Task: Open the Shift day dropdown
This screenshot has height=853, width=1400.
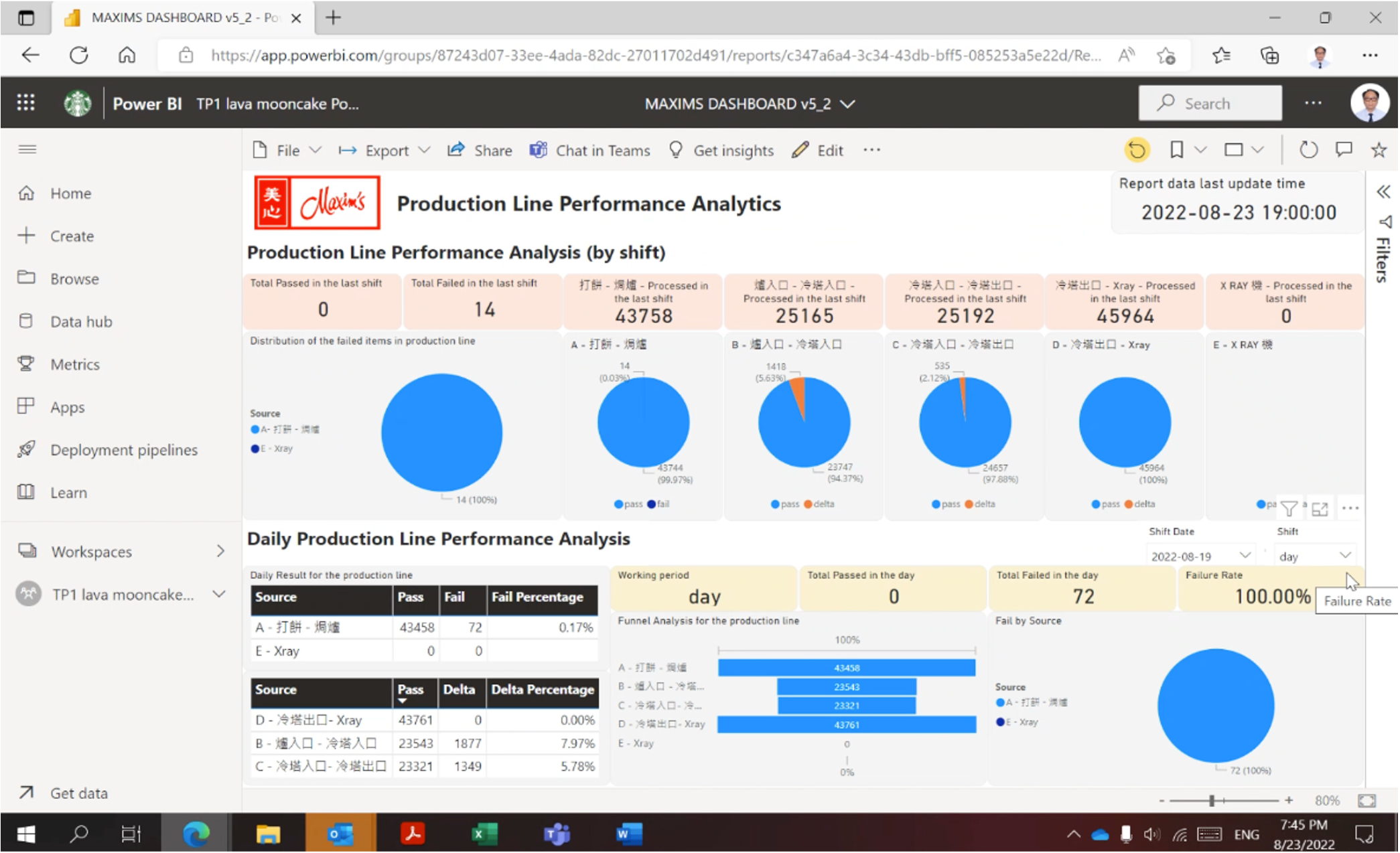Action: [1344, 556]
